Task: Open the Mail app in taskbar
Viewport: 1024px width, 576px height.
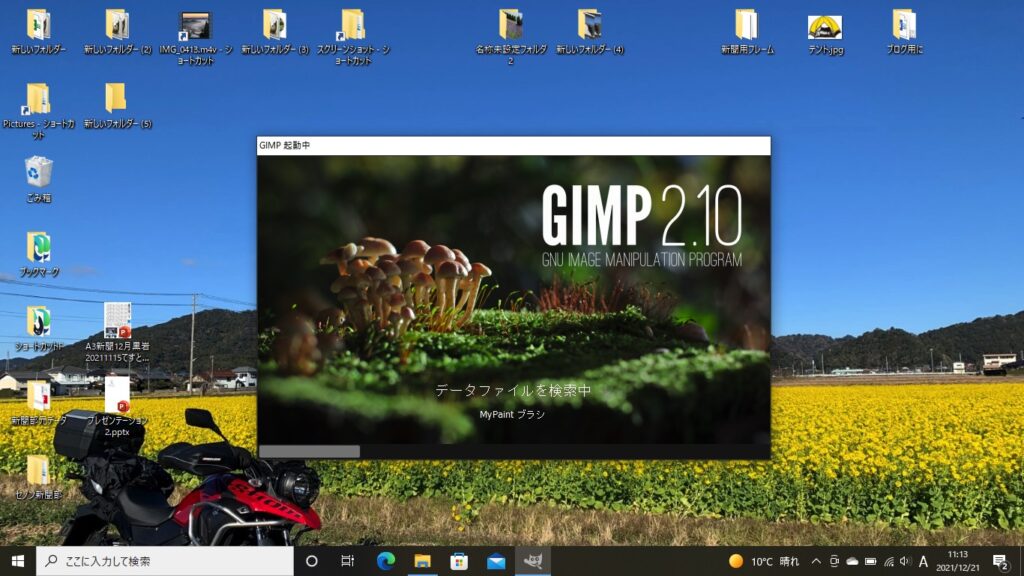Action: pyautogui.click(x=496, y=561)
